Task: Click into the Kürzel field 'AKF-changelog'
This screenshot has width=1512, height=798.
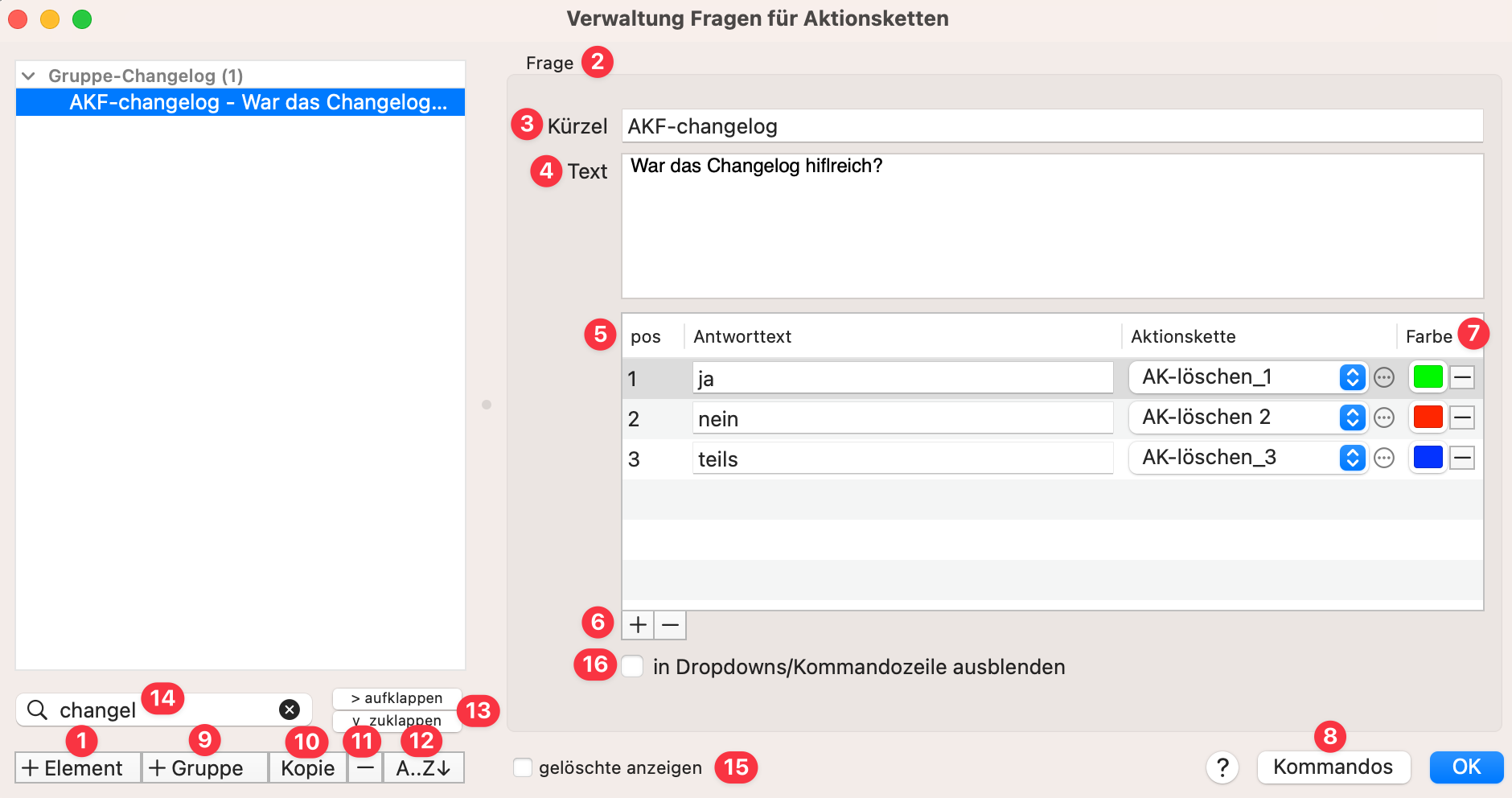Action: click(x=1052, y=126)
